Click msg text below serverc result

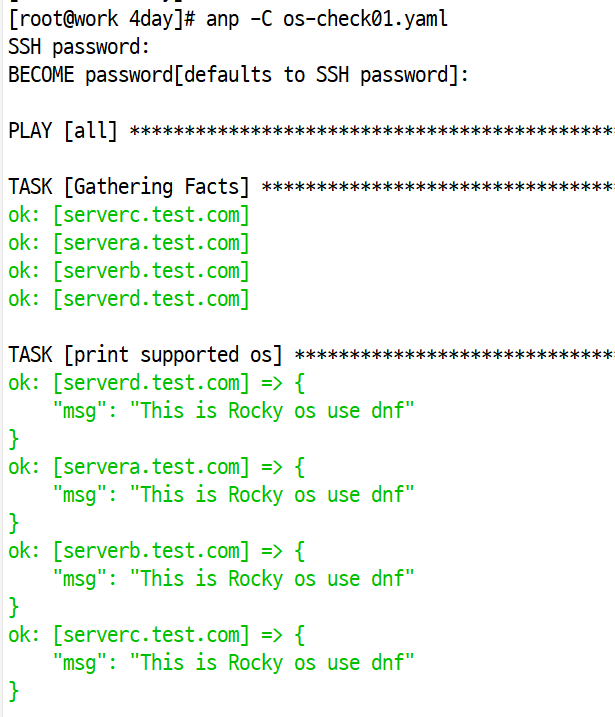(x=234, y=663)
